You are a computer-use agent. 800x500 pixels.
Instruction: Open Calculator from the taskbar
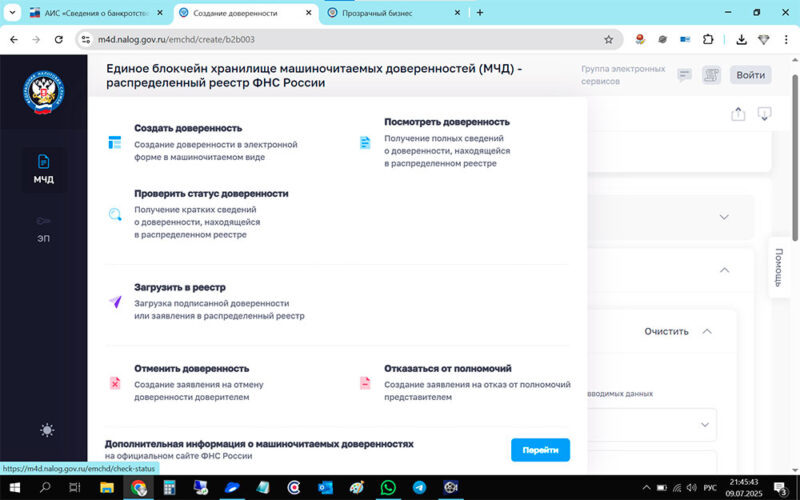169,488
